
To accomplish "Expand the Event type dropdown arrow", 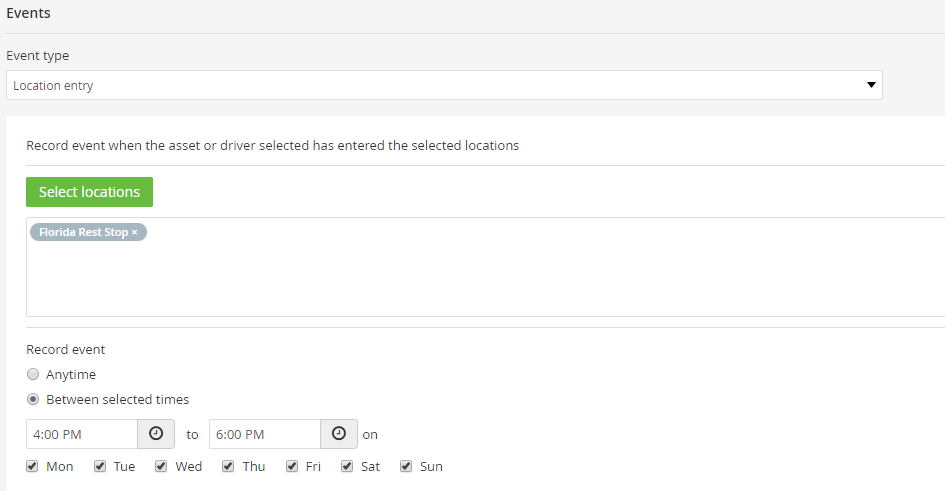I will (x=871, y=85).
